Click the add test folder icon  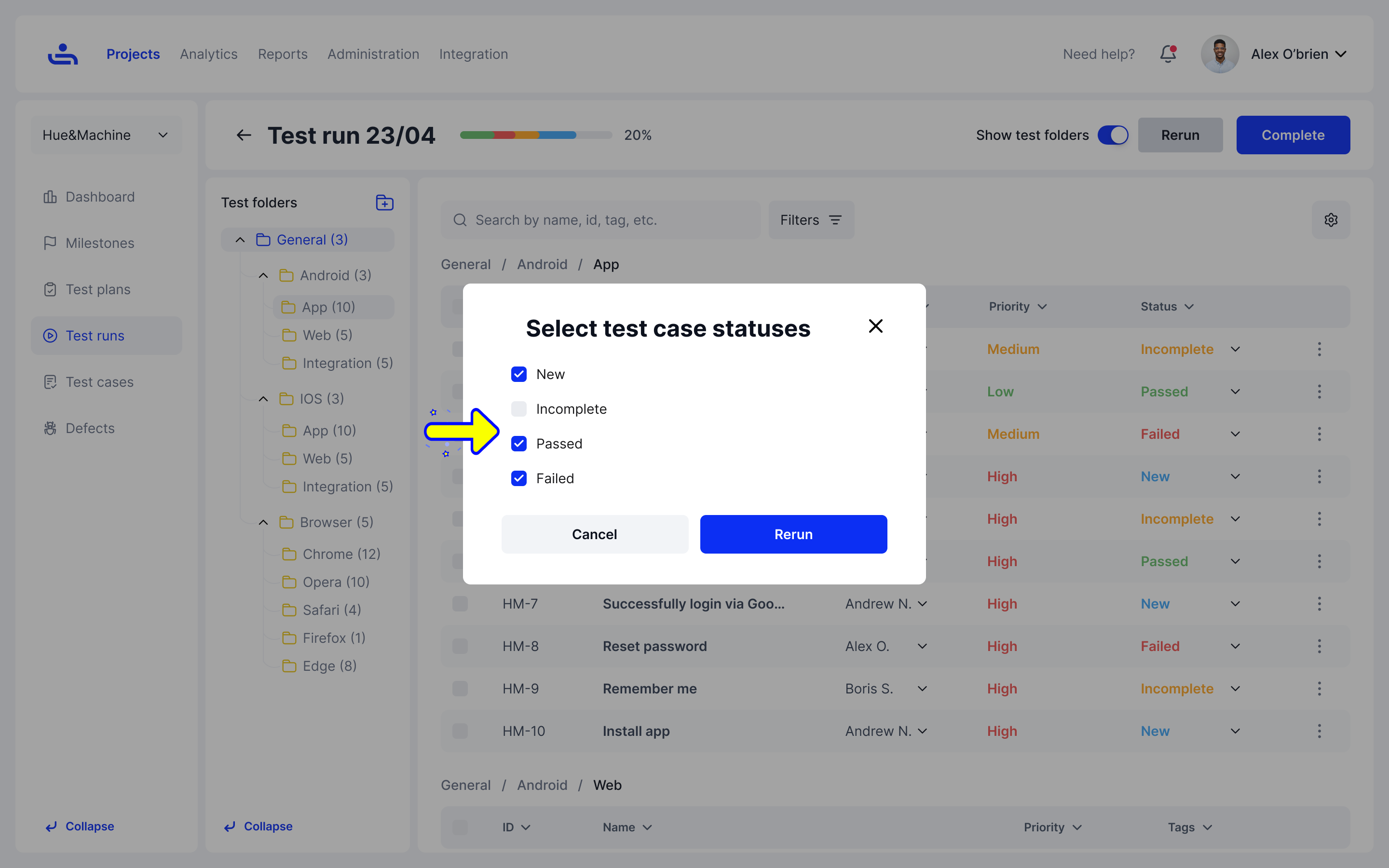point(384,203)
